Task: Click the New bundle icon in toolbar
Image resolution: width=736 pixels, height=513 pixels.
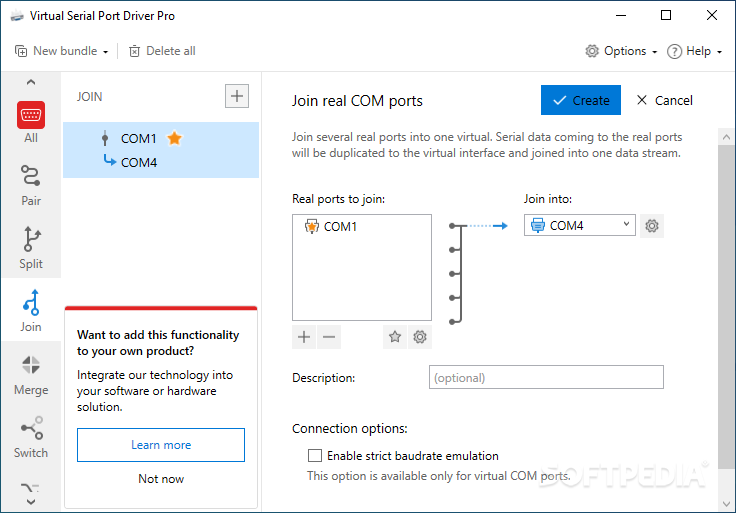Action: (x=21, y=51)
